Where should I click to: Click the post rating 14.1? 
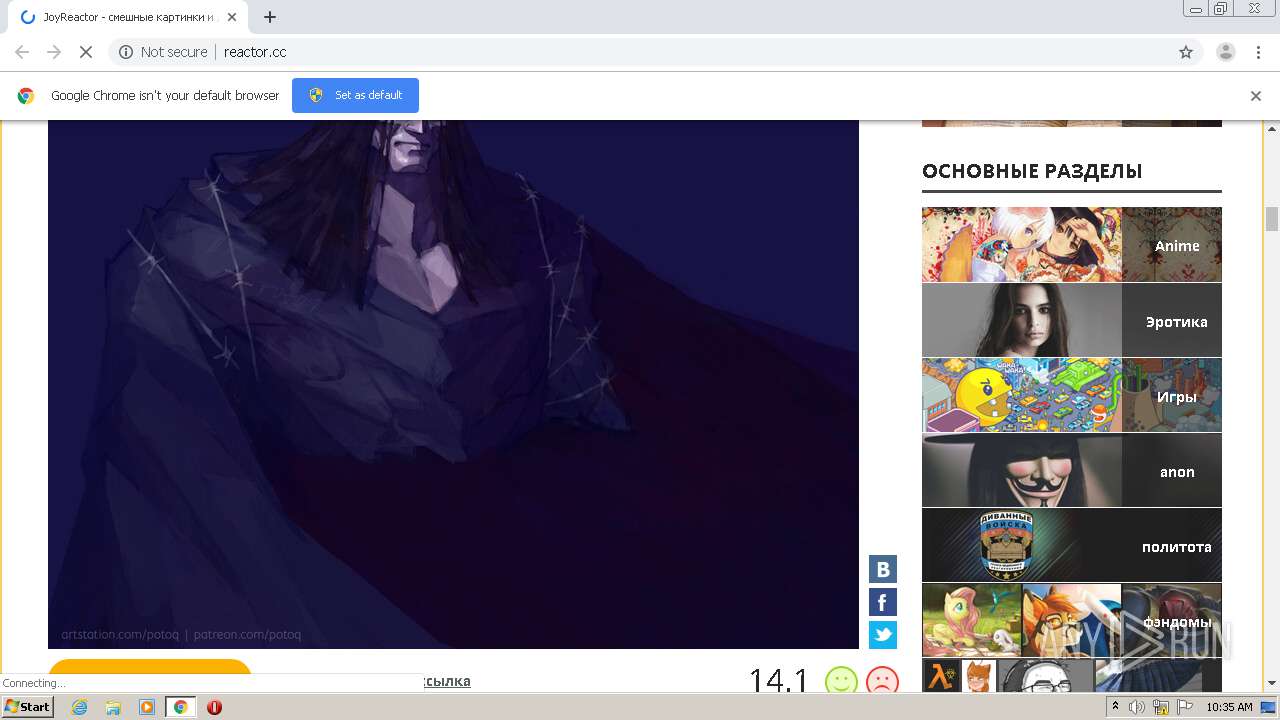[779, 681]
